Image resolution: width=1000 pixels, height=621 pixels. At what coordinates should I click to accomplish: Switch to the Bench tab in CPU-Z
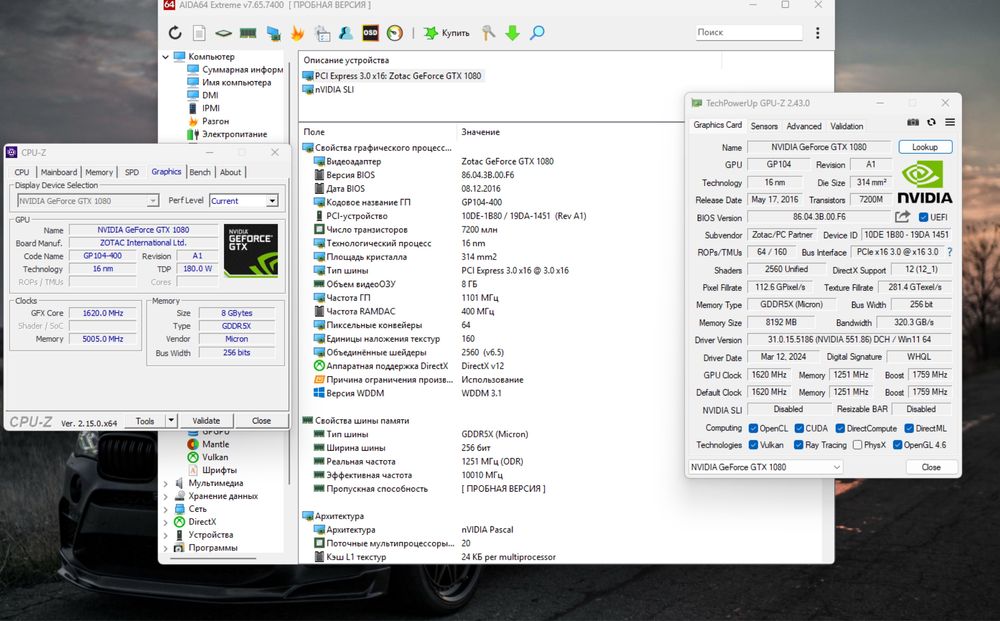click(200, 172)
